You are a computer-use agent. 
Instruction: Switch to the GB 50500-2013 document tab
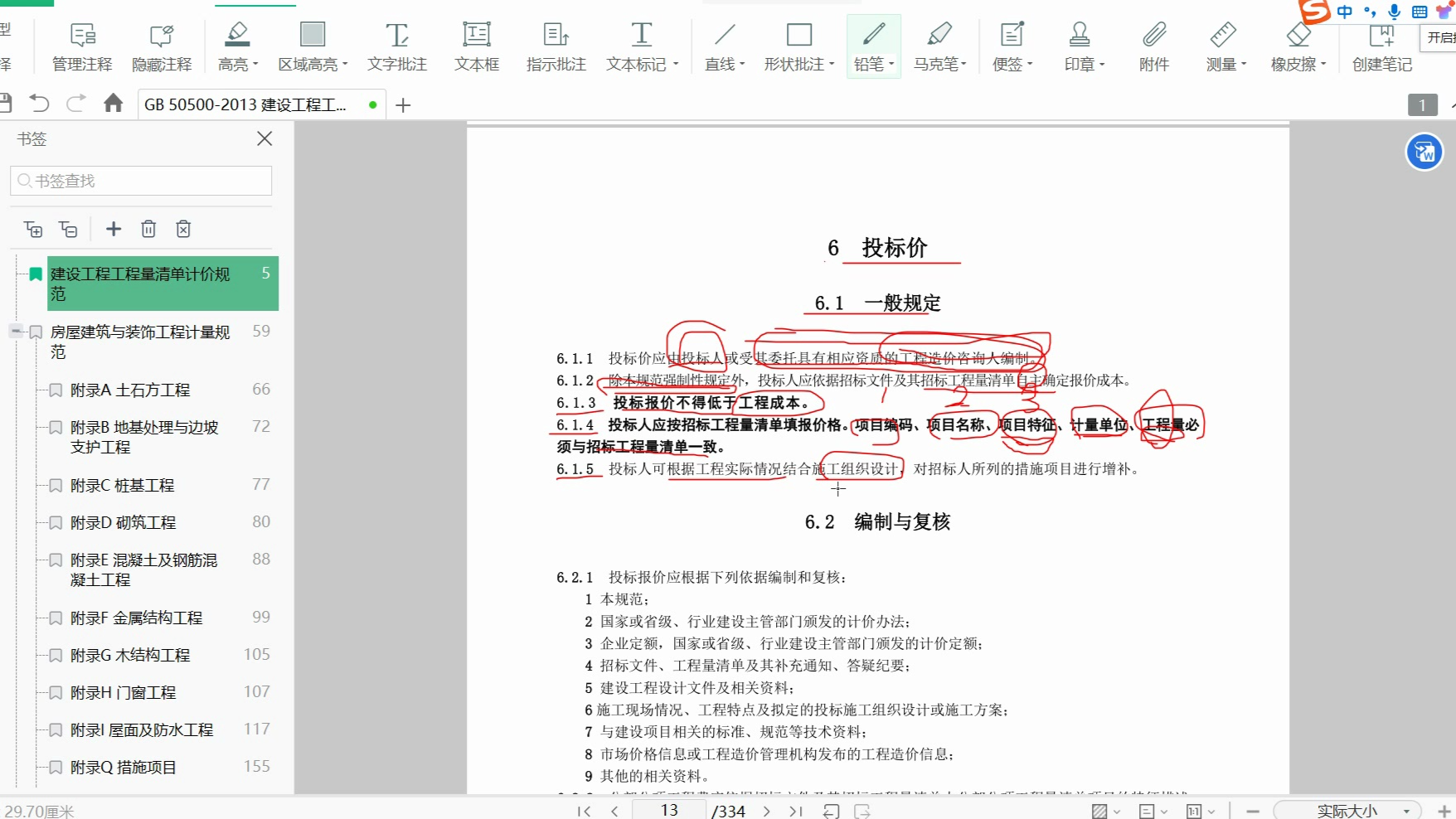[261, 104]
